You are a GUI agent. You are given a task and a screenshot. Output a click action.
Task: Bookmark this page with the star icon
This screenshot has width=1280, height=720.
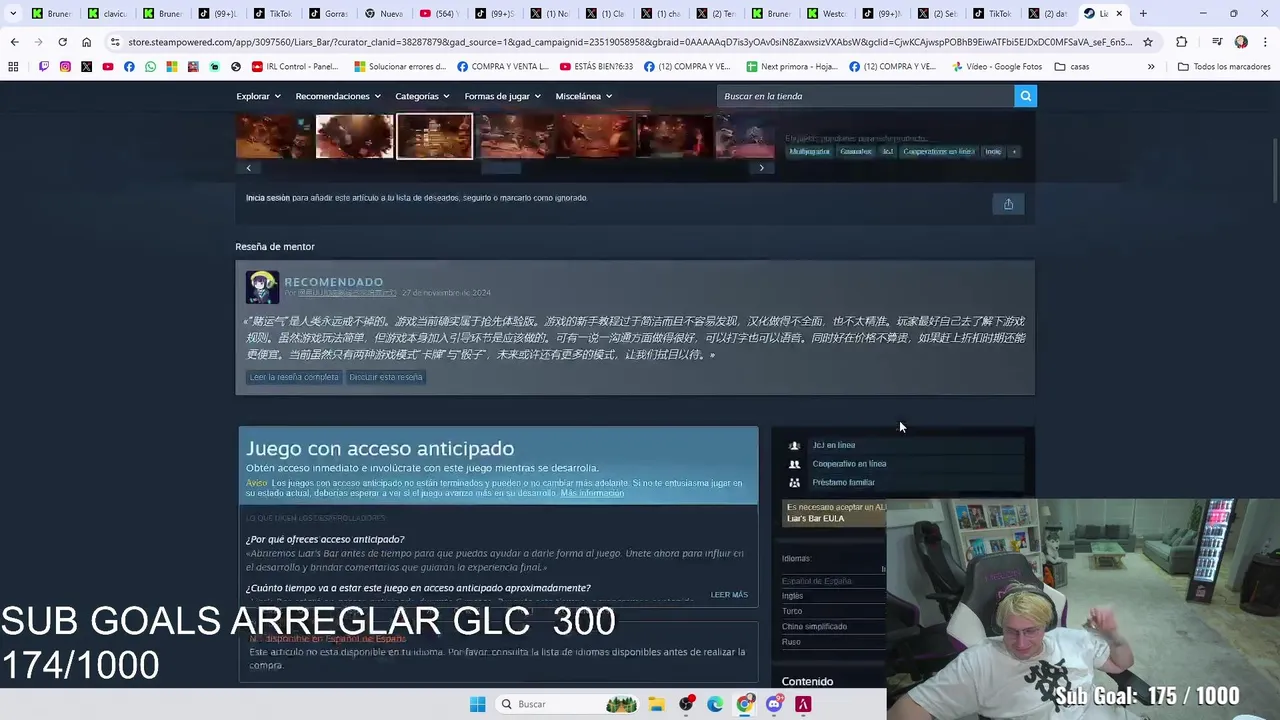[x=1148, y=42]
